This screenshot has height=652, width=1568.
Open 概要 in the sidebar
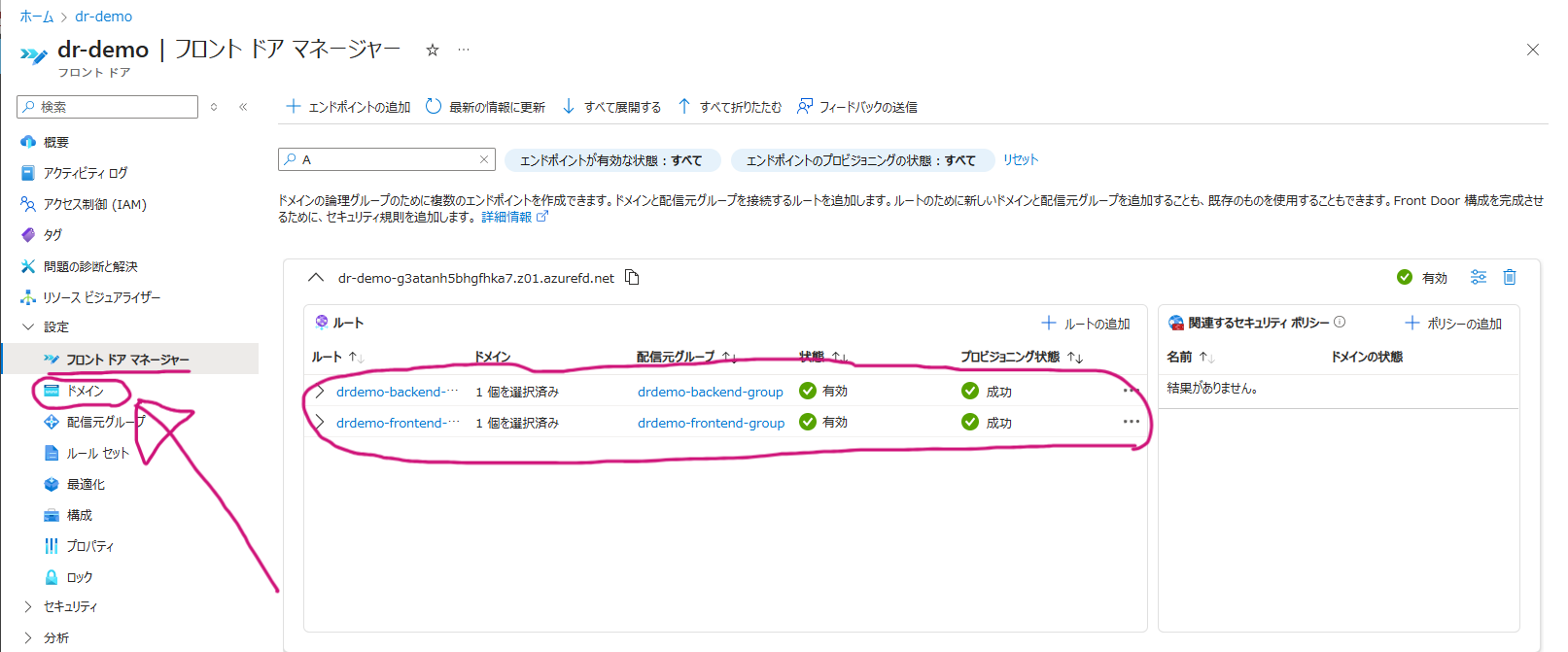pos(56,142)
